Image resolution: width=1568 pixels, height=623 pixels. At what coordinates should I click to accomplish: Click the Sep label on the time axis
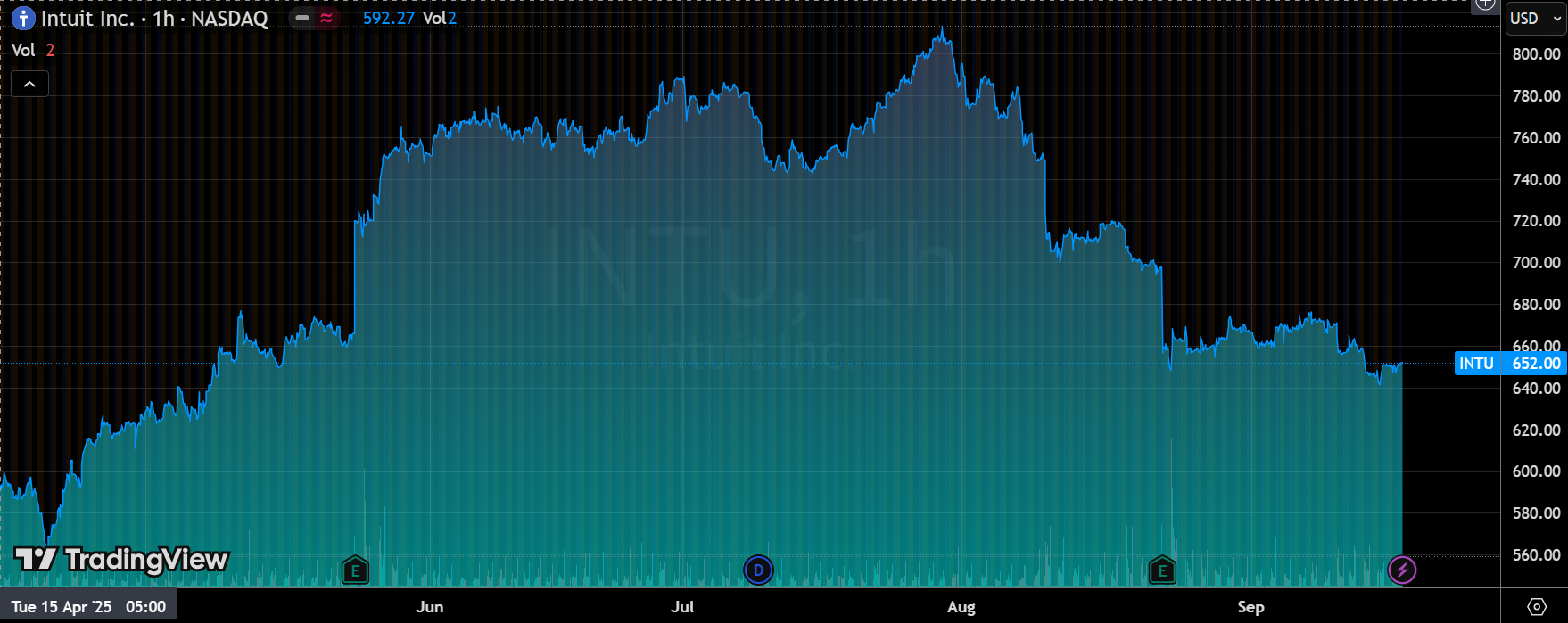(x=1250, y=607)
